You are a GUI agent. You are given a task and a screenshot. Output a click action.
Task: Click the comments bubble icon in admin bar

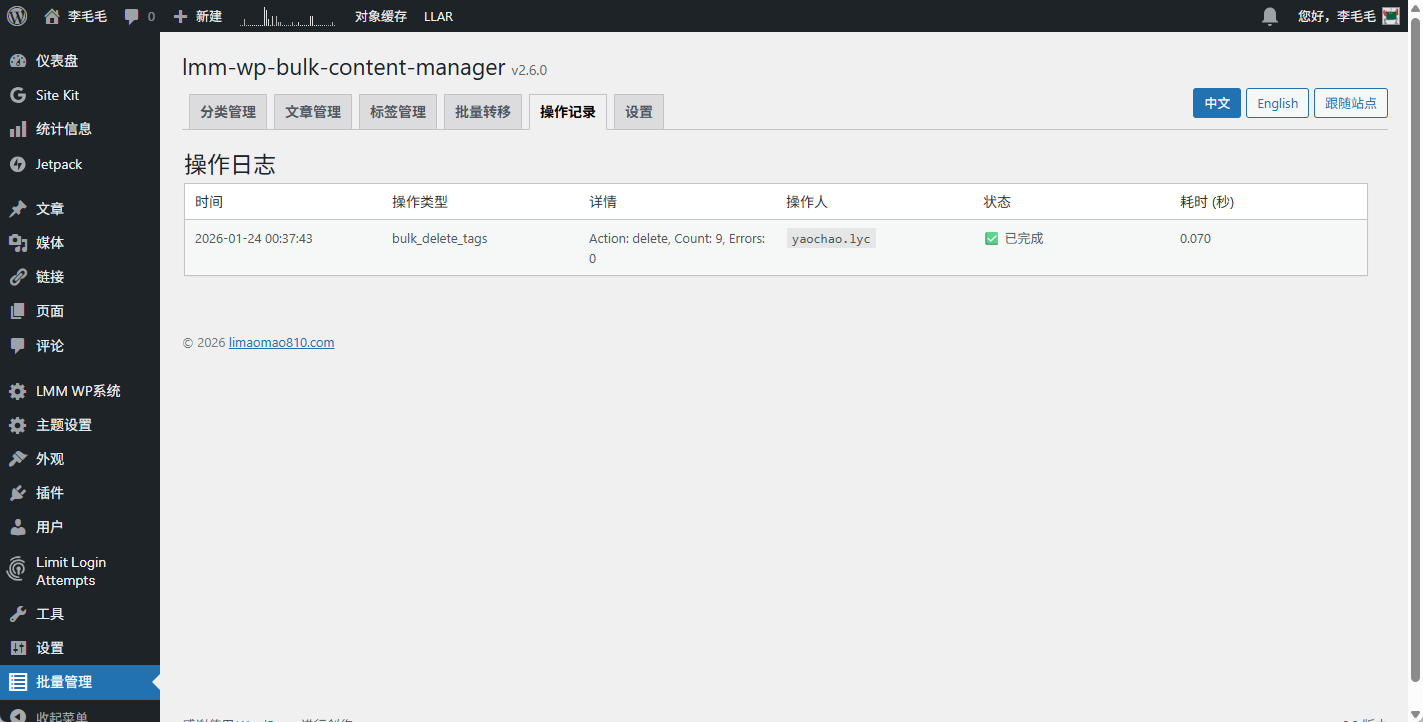[132, 17]
